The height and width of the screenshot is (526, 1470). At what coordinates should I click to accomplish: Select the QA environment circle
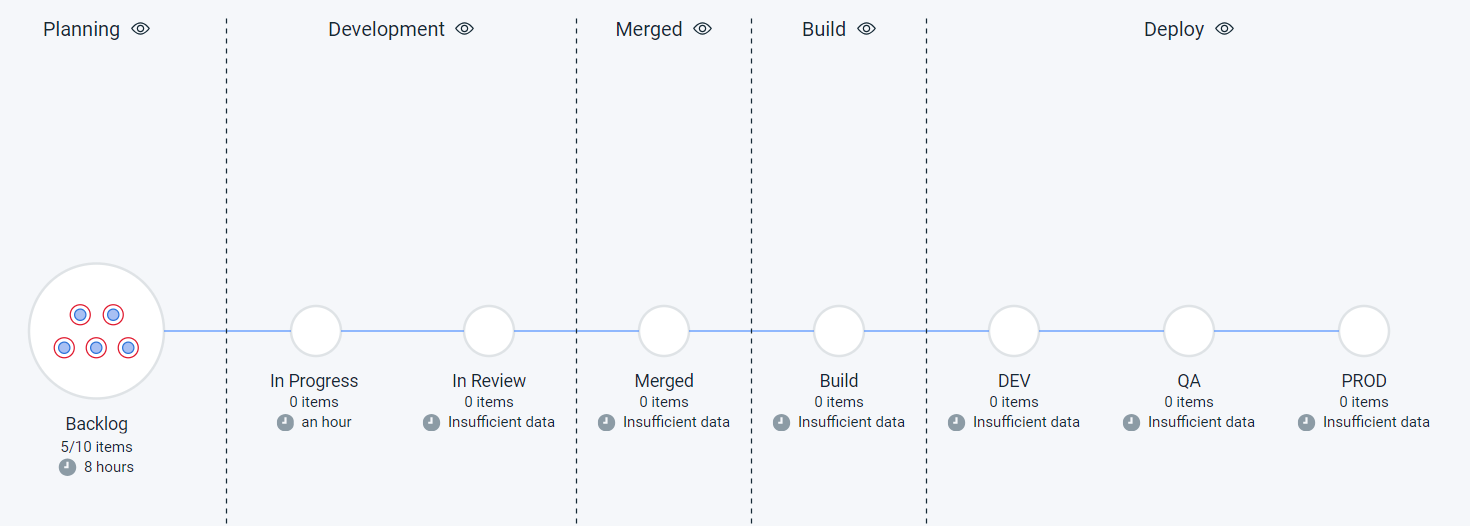click(x=1189, y=331)
